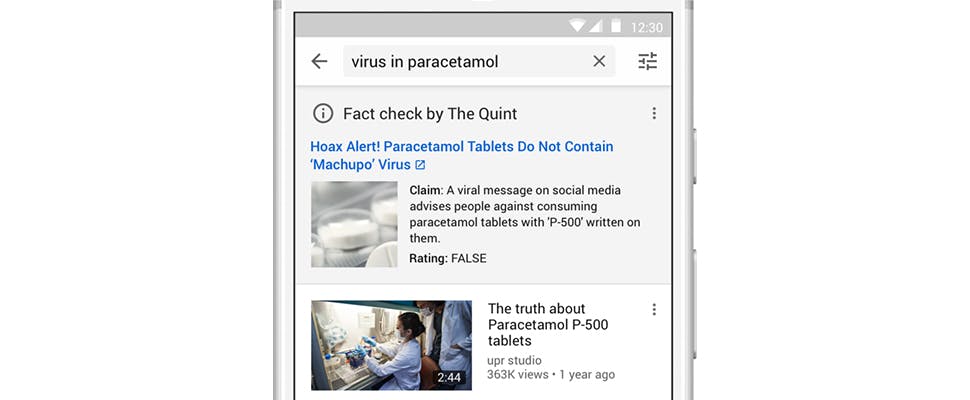The image size is (970, 400).
Task: Open Hoax Alert Paracetamol Tablets headline link
Action: (461, 155)
